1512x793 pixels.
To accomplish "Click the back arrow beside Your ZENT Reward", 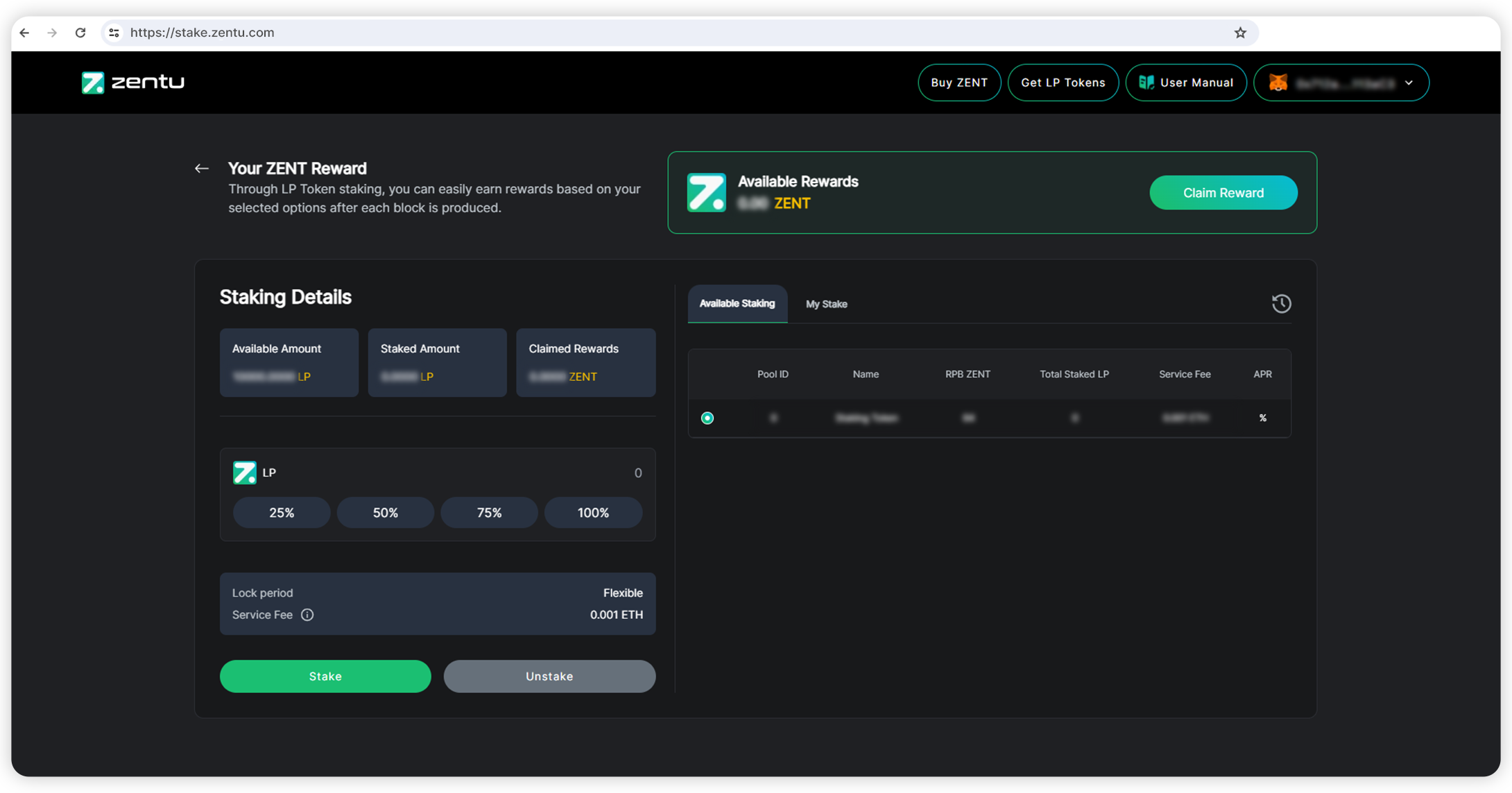I will (x=202, y=169).
